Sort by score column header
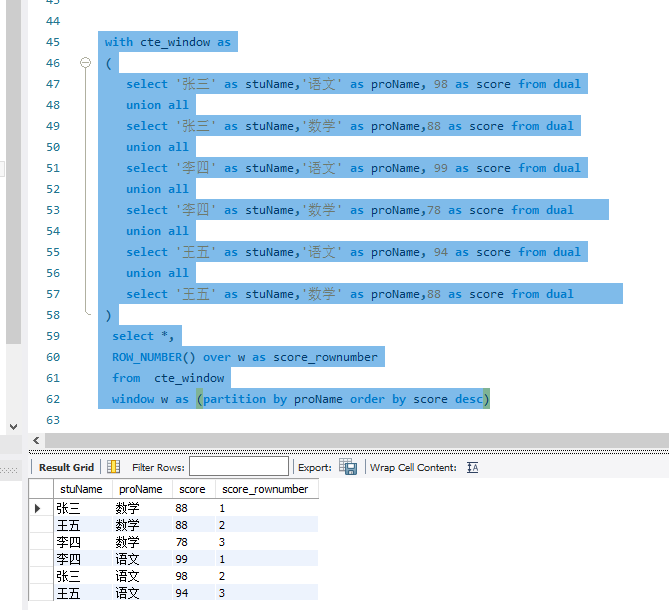The height and width of the screenshot is (610, 669). click(x=194, y=489)
